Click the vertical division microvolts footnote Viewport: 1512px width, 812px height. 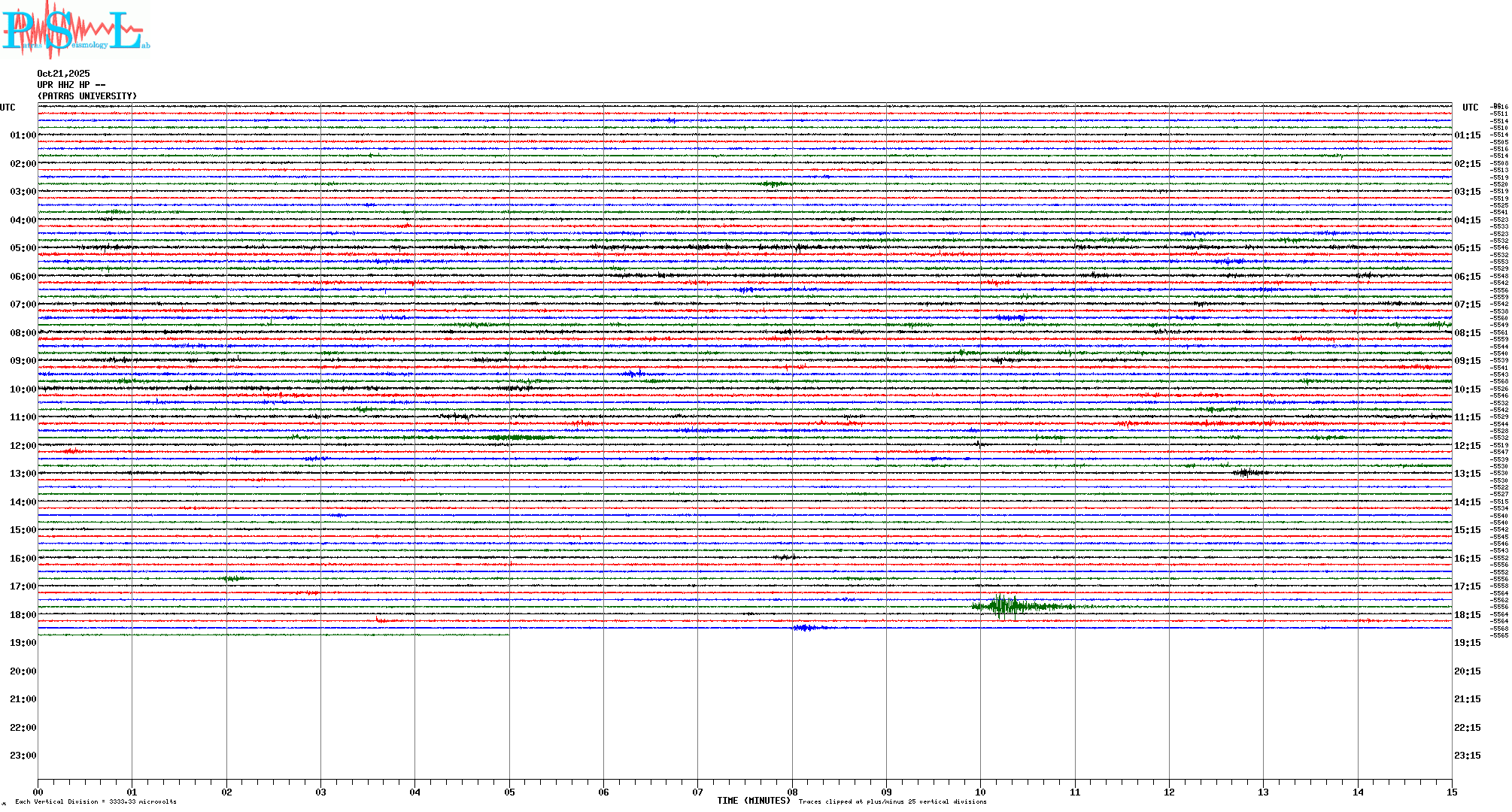click(96, 801)
